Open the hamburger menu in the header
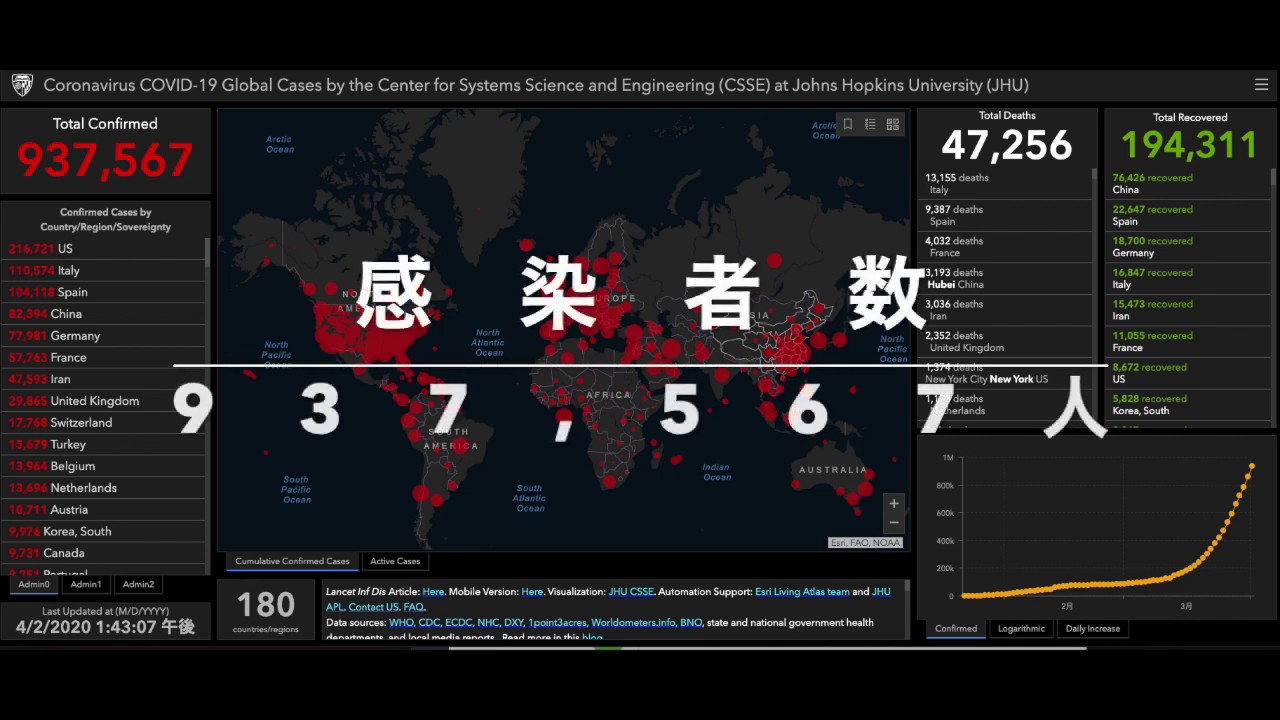This screenshot has width=1280, height=720. (1261, 85)
